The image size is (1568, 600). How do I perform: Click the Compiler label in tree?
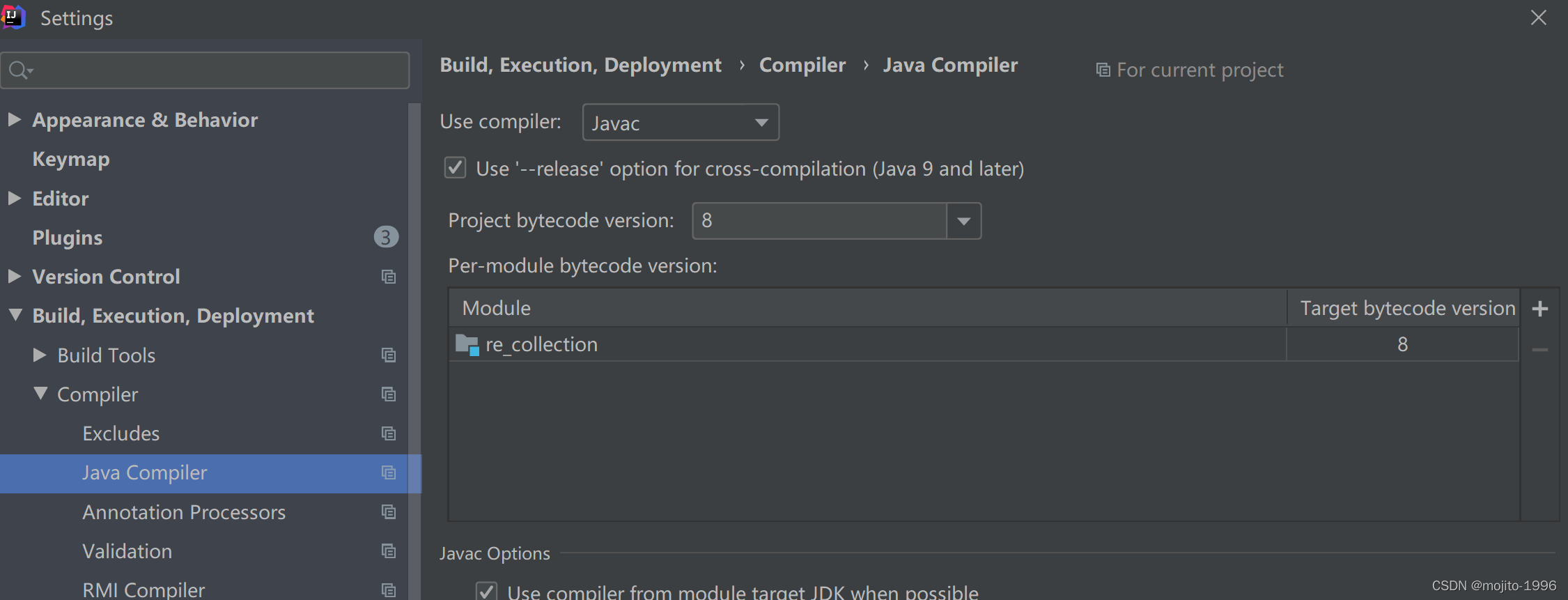98,394
